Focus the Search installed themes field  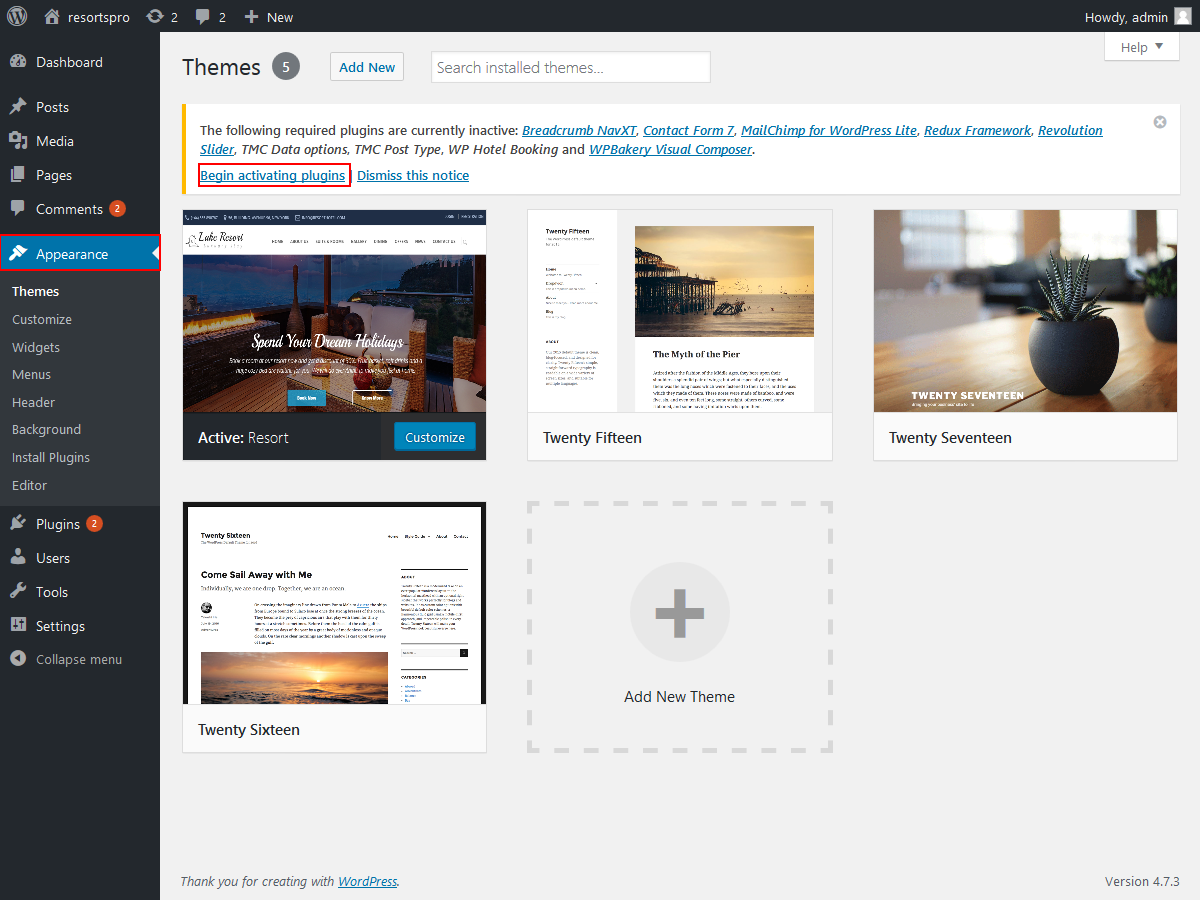(x=570, y=67)
